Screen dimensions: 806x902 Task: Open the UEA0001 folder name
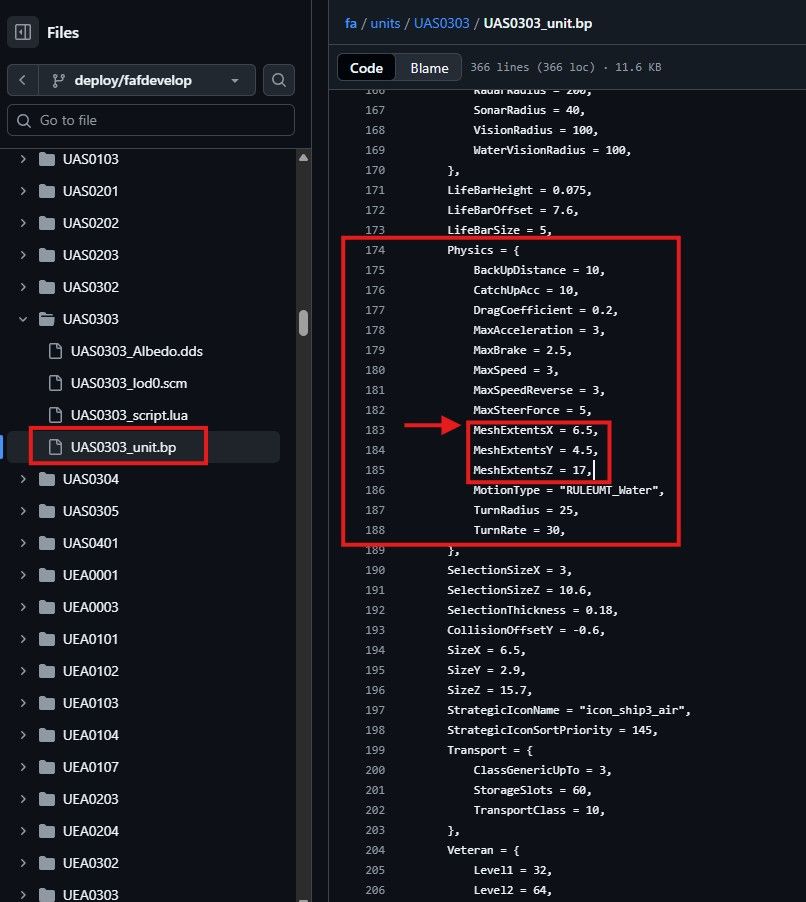(90, 575)
